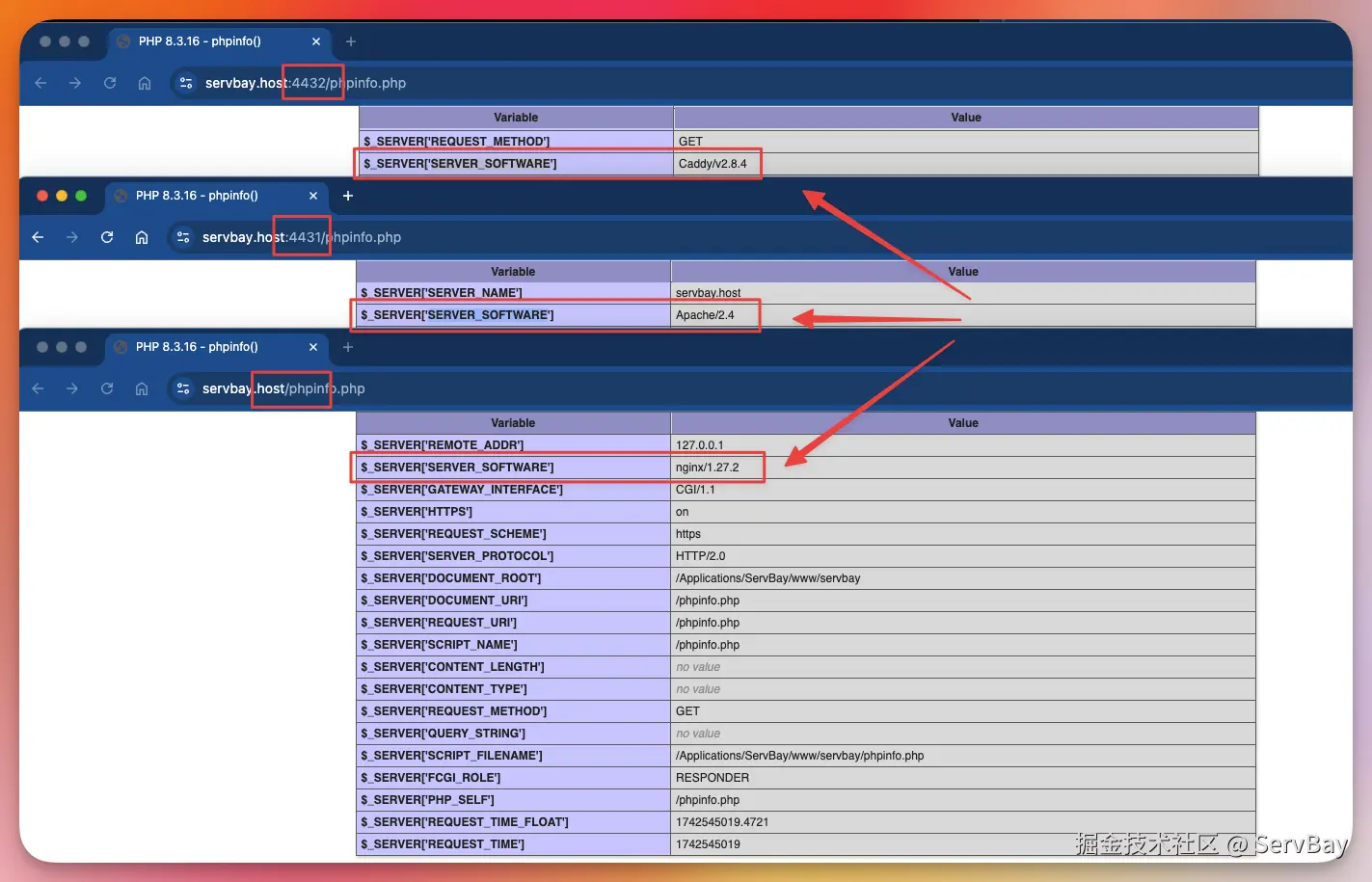Click green maximize button of middle Apache window
This screenshot has width=1372, height=882.
click(81, 196)
